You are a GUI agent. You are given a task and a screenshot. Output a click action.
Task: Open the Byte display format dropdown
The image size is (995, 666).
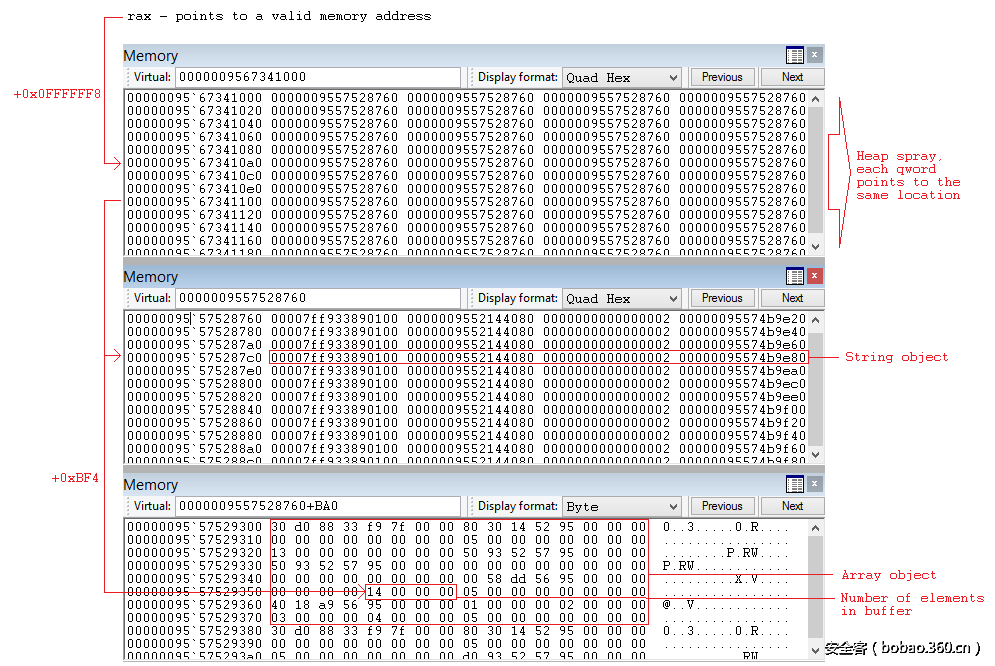pyautogui.click(x=672, y=506)
